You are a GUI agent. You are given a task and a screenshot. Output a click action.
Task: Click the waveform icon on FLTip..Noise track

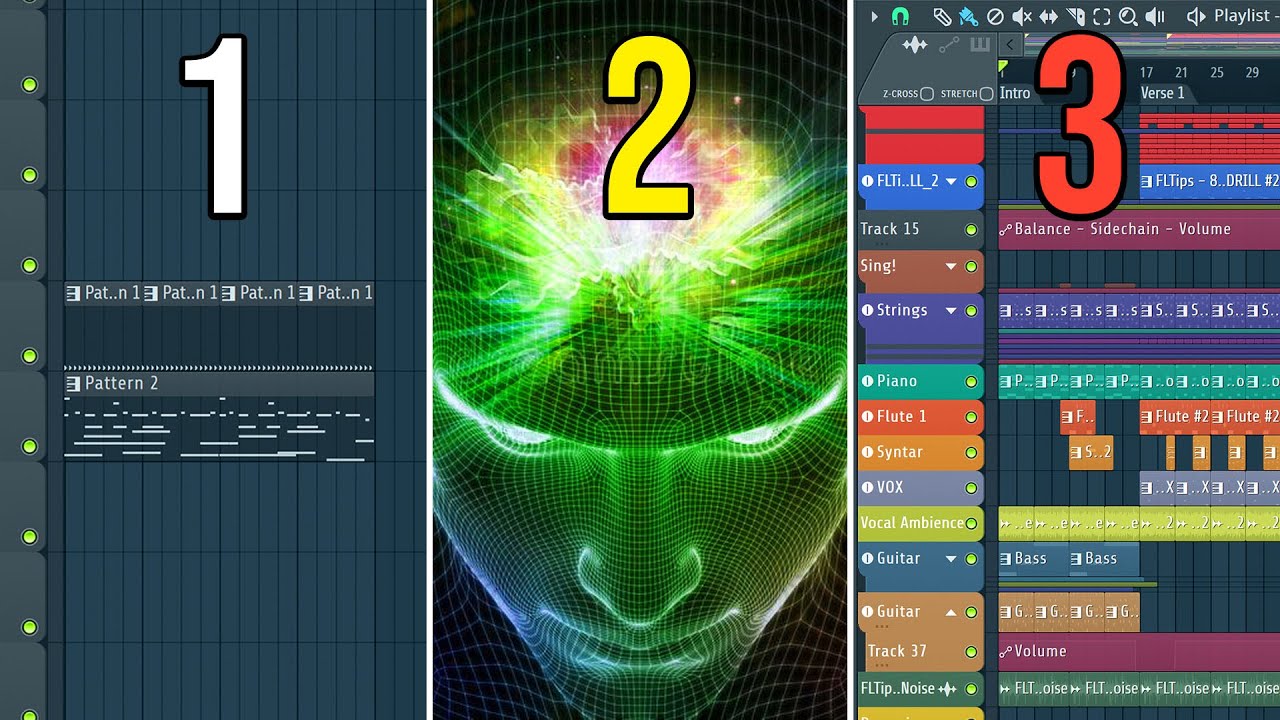pos(947,688)
